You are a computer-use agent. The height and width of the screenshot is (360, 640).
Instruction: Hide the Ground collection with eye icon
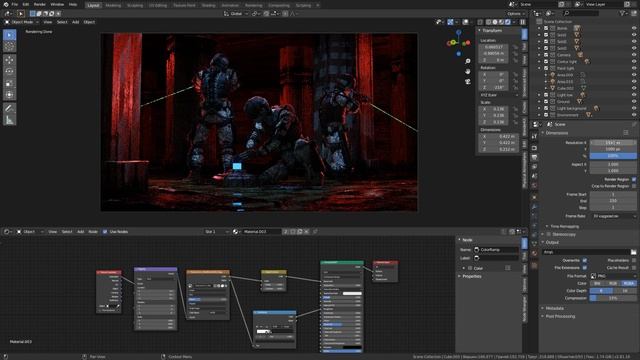(634, 102)
